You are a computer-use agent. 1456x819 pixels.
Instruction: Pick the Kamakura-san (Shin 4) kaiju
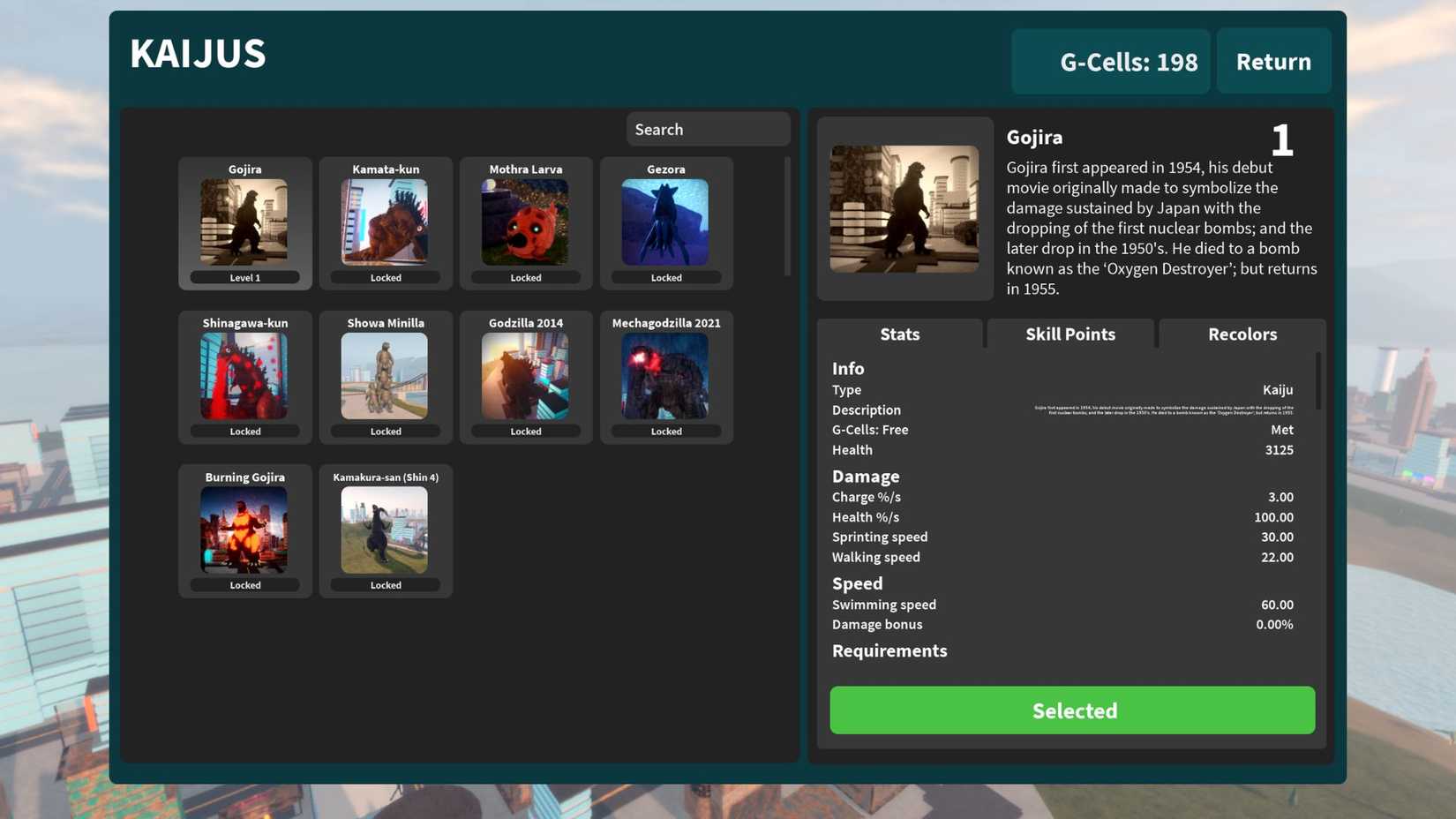(x=385, y=530)
